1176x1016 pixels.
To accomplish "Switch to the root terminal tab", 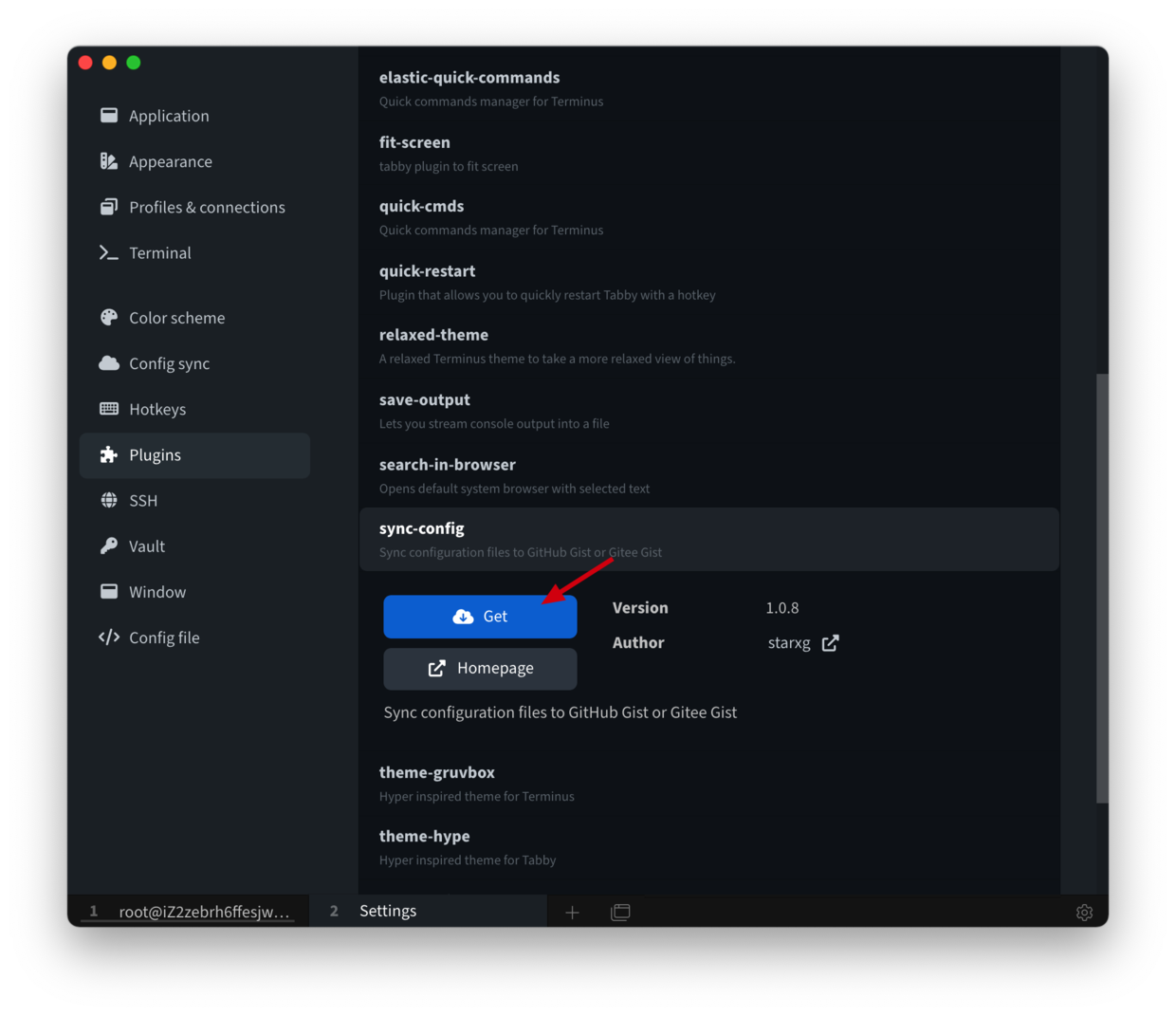I will tap(190, 912).
